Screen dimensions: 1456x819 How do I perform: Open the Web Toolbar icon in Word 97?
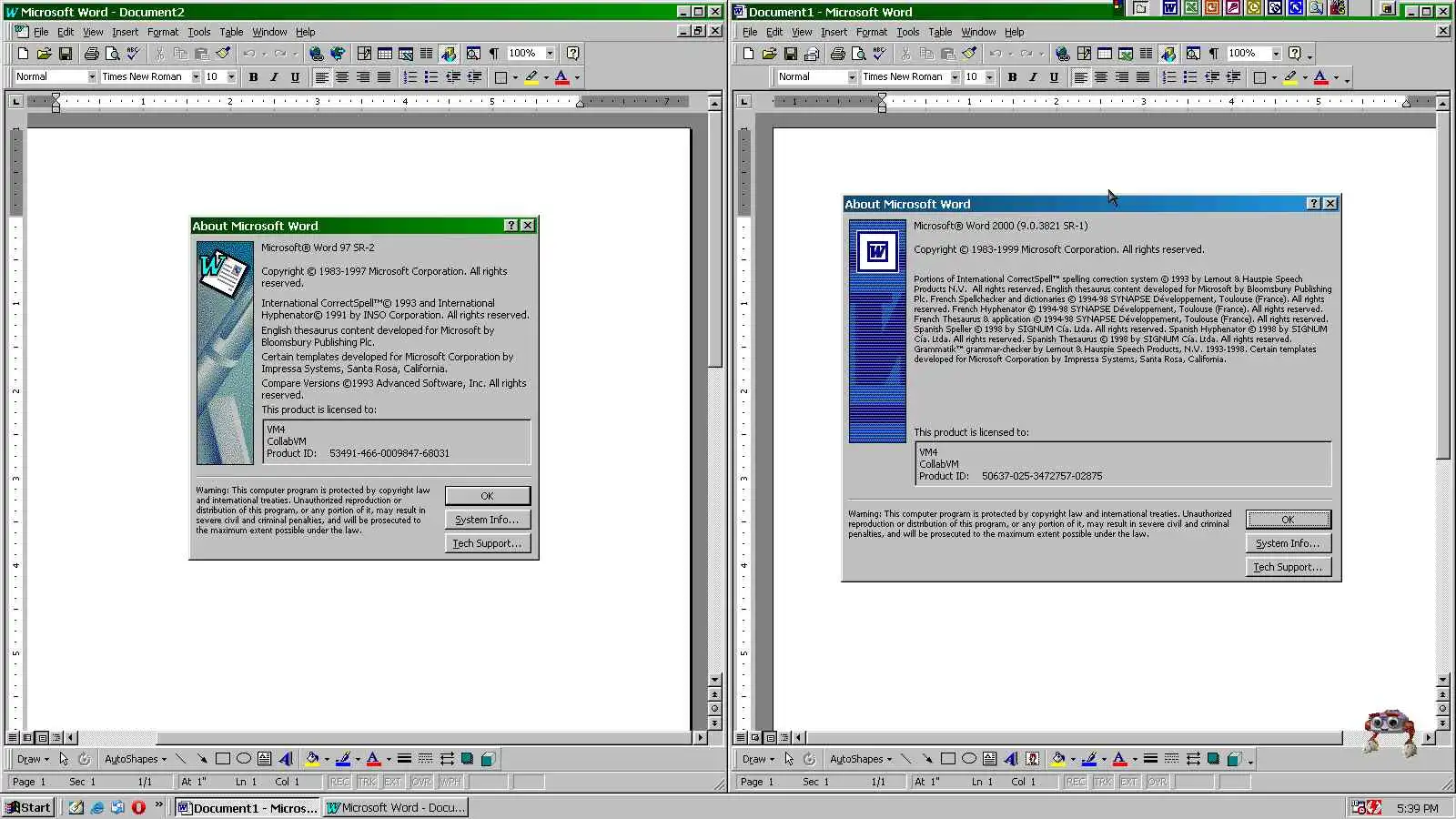(x=338, y=54)
